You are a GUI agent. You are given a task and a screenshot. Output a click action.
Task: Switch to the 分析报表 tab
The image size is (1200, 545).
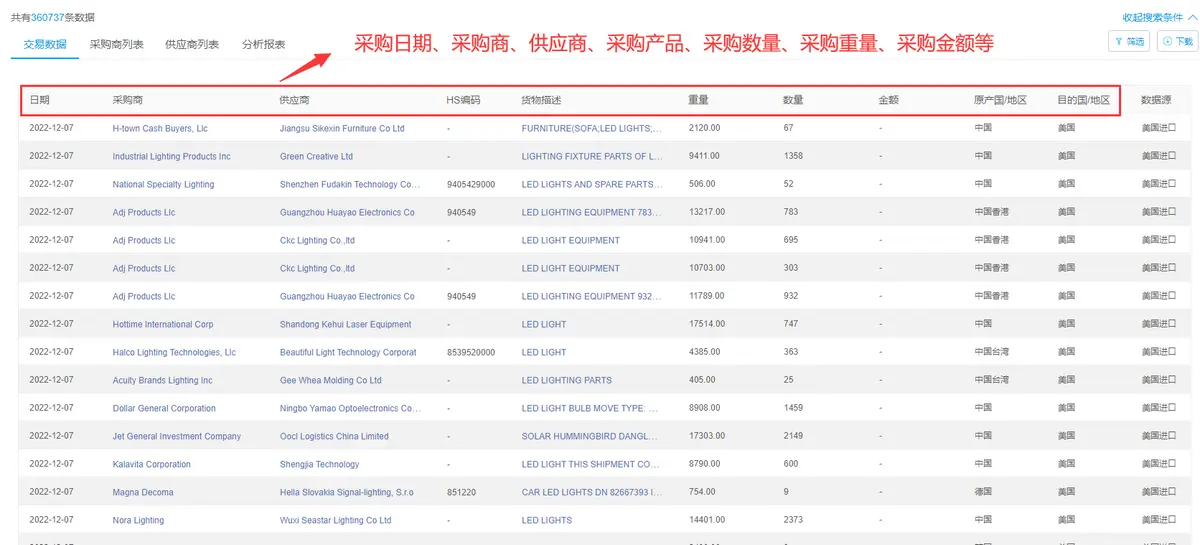click(264, 44)
